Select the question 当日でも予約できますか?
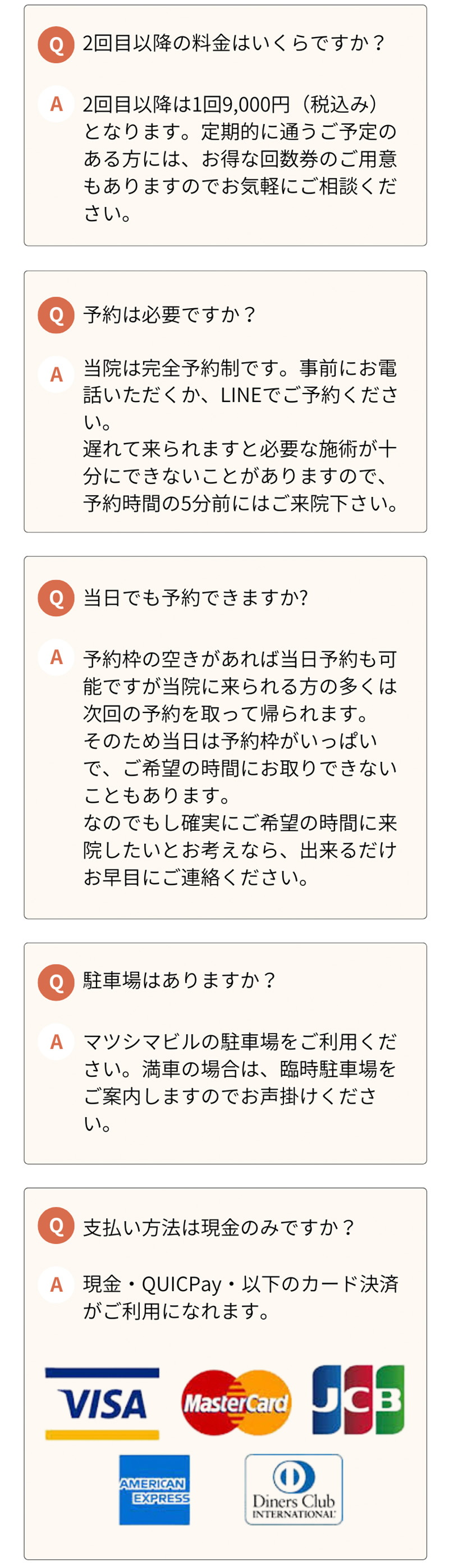This screenshot has height=1568, width=449. tap(195, 598)
